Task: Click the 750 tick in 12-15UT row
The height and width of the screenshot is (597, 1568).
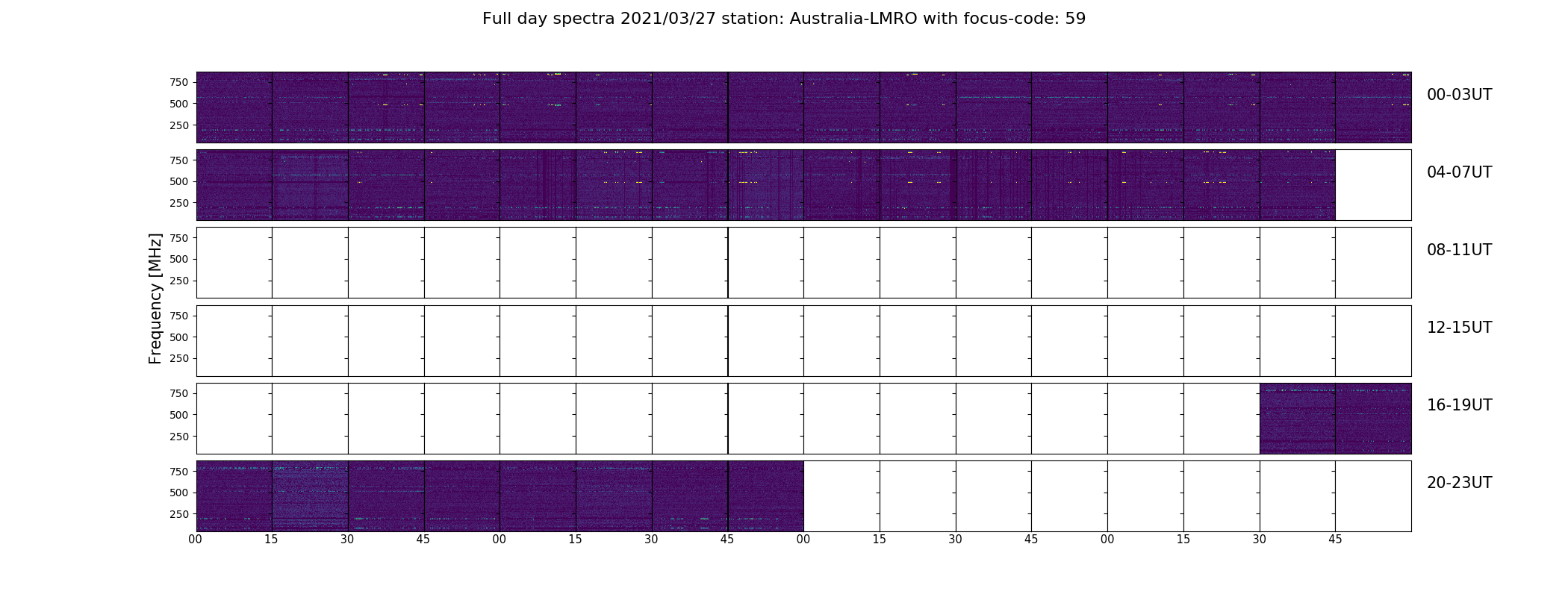Action: (x=178, y=316)
